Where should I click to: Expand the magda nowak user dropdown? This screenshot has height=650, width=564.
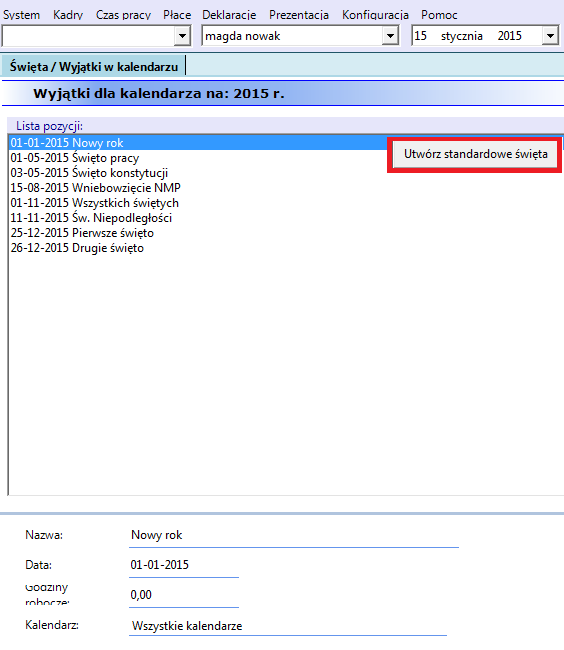390,36
